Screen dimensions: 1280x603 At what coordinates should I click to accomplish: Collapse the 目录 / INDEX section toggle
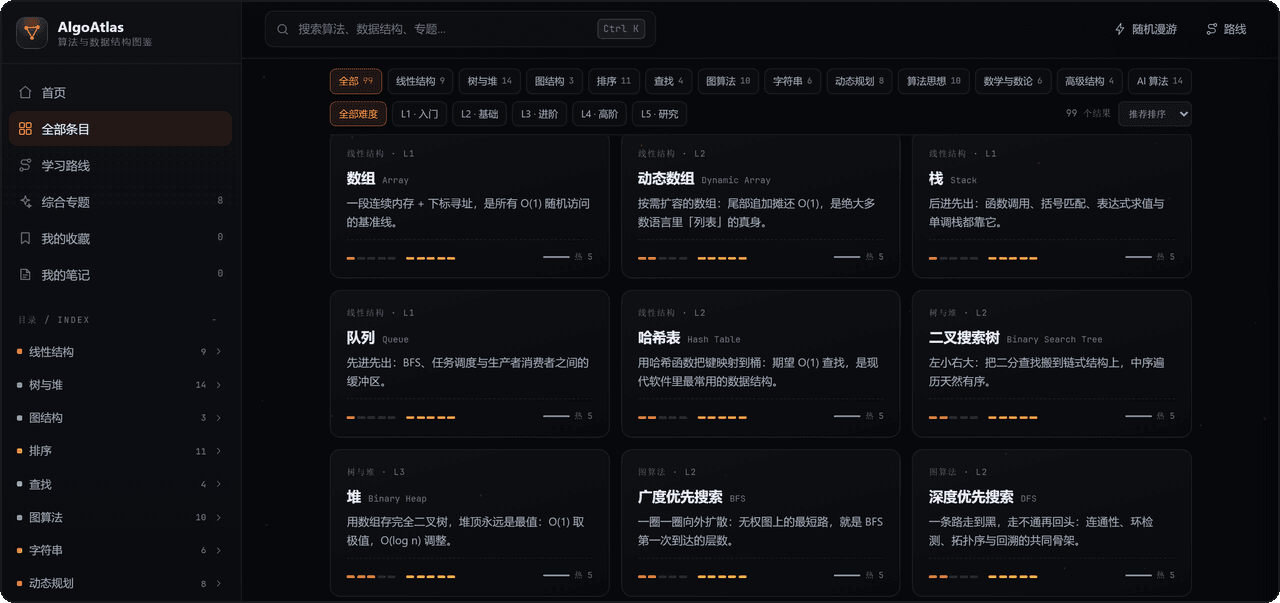coord(214,320)
